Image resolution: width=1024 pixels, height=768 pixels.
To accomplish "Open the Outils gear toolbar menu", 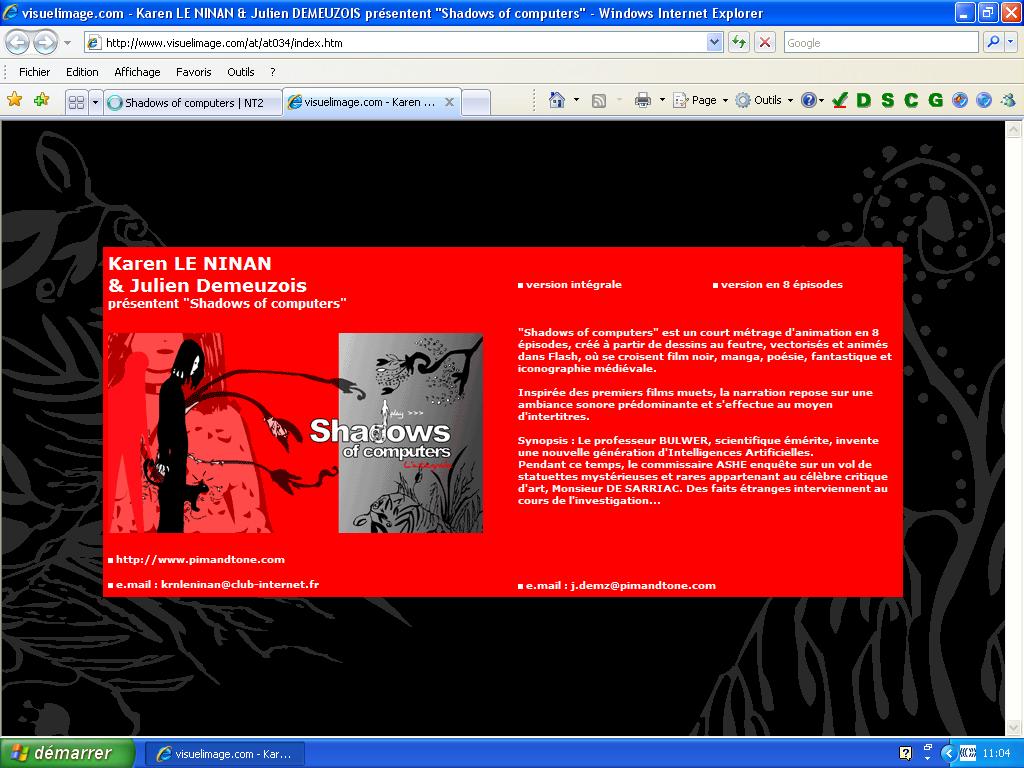I will (x=763, y=100).
